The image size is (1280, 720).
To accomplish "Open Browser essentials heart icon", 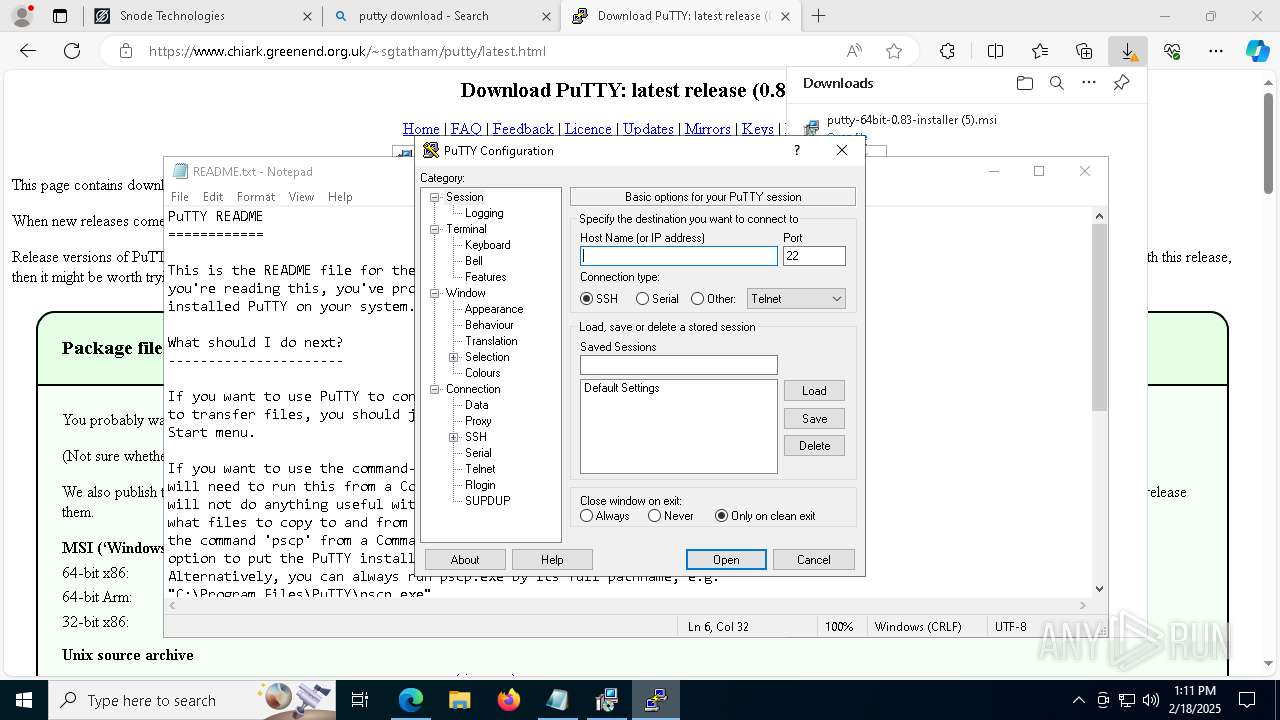I will point(1172,51).
